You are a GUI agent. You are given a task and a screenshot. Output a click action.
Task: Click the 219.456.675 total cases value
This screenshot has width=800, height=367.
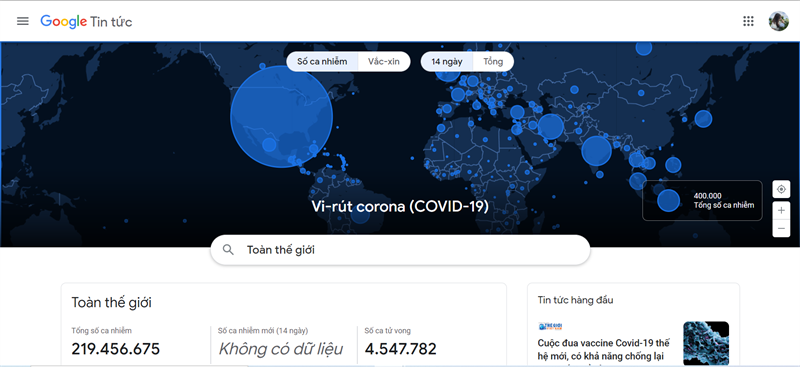(x=115, y=349)
